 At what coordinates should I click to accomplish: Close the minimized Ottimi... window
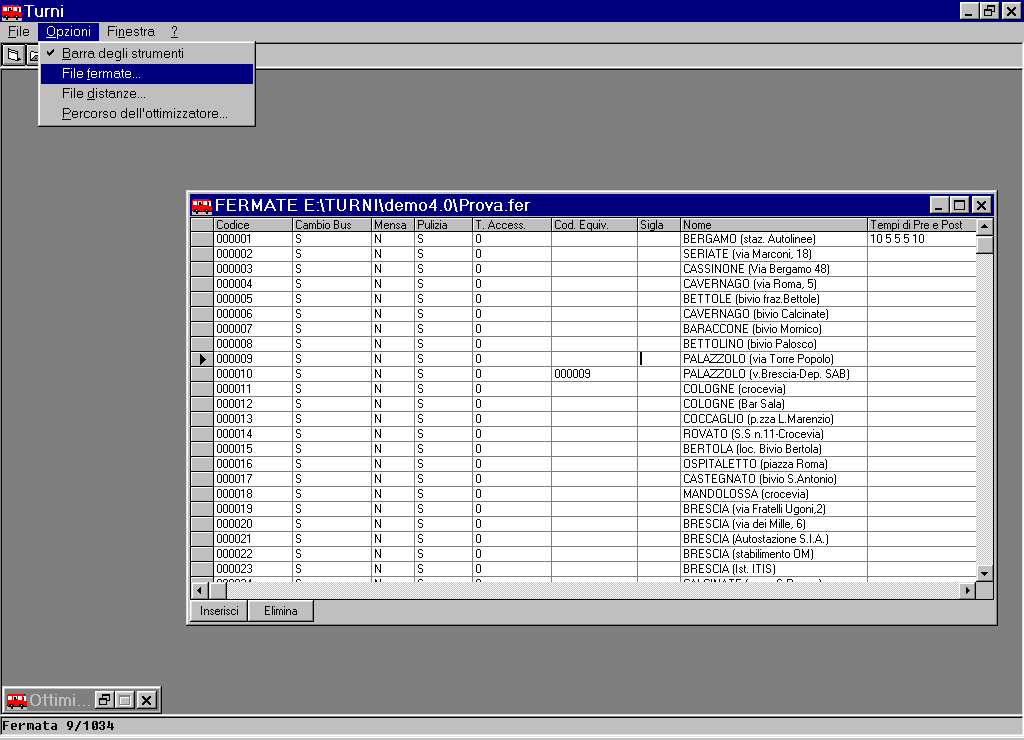click(147, 700)
